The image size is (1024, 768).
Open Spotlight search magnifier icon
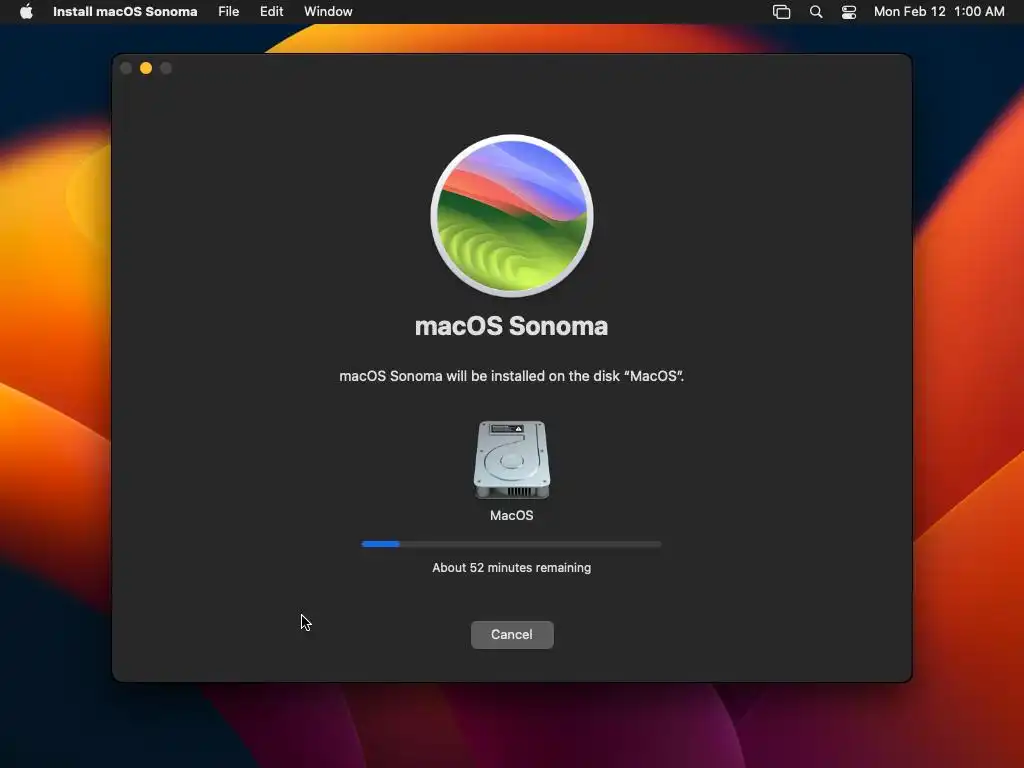tap(816, 12)
